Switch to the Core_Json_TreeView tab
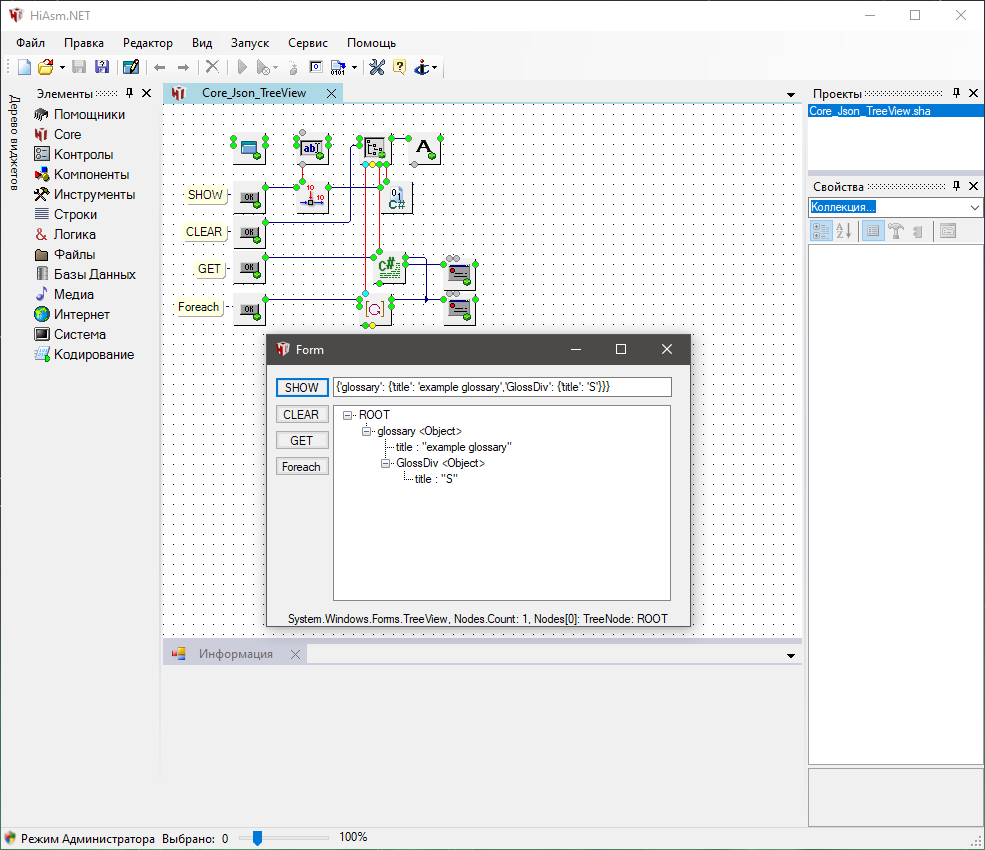The height and width of the screenshot is (850, 985). (x=253, y=93)
